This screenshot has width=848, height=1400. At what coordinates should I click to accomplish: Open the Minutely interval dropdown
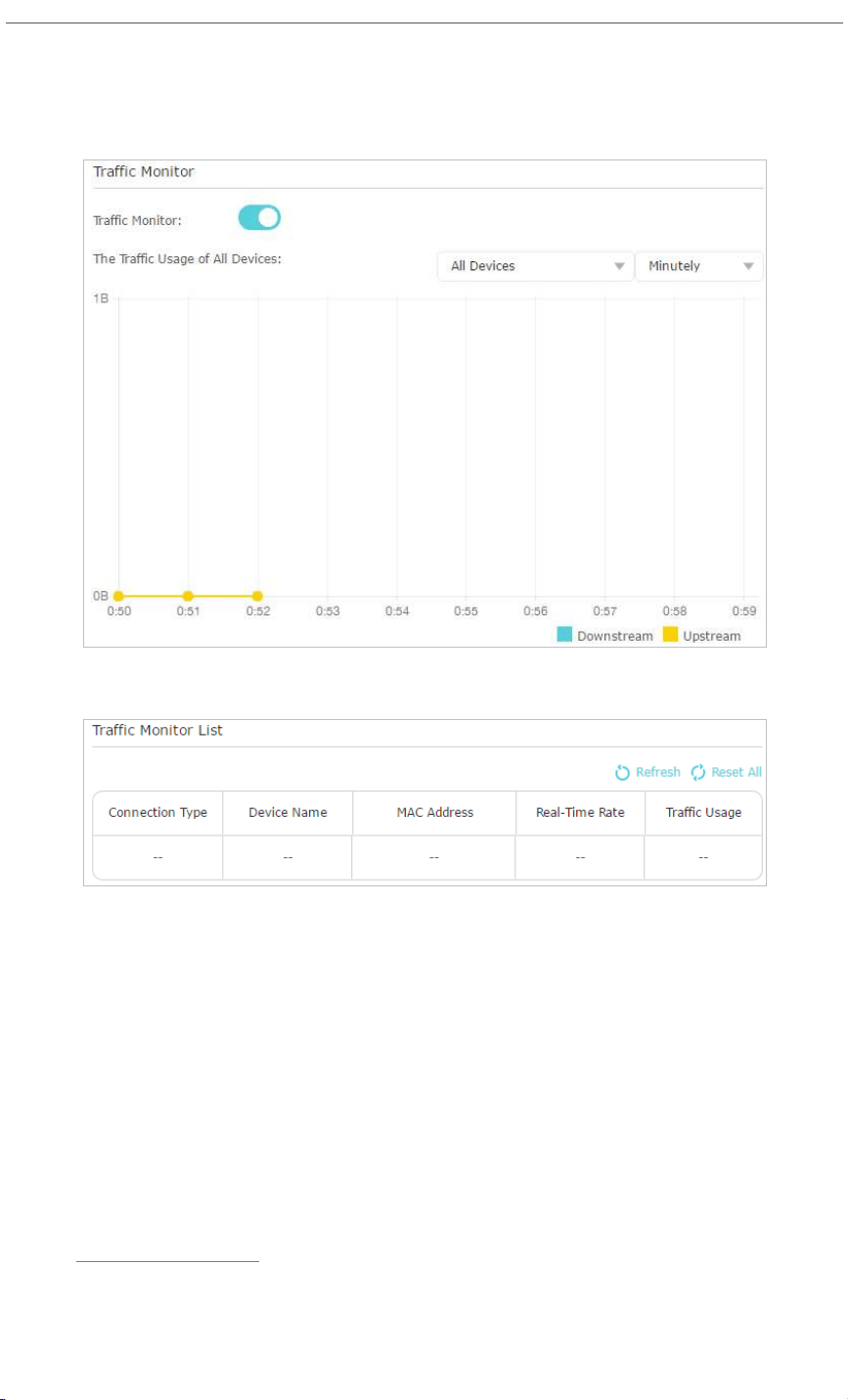point(699,266)
